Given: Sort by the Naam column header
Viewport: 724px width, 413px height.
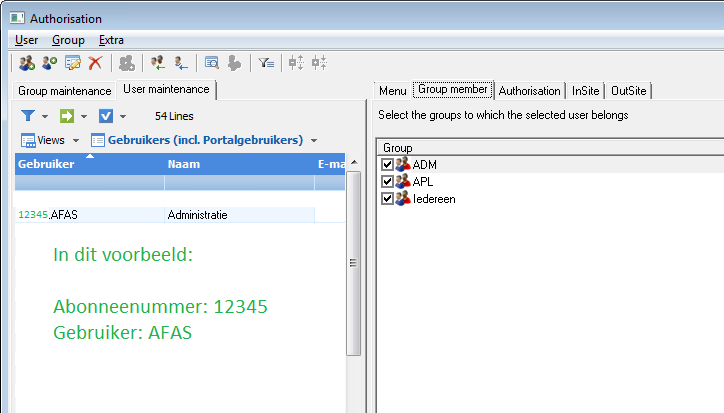Looking at the screenshot, I should pos(240,164).
